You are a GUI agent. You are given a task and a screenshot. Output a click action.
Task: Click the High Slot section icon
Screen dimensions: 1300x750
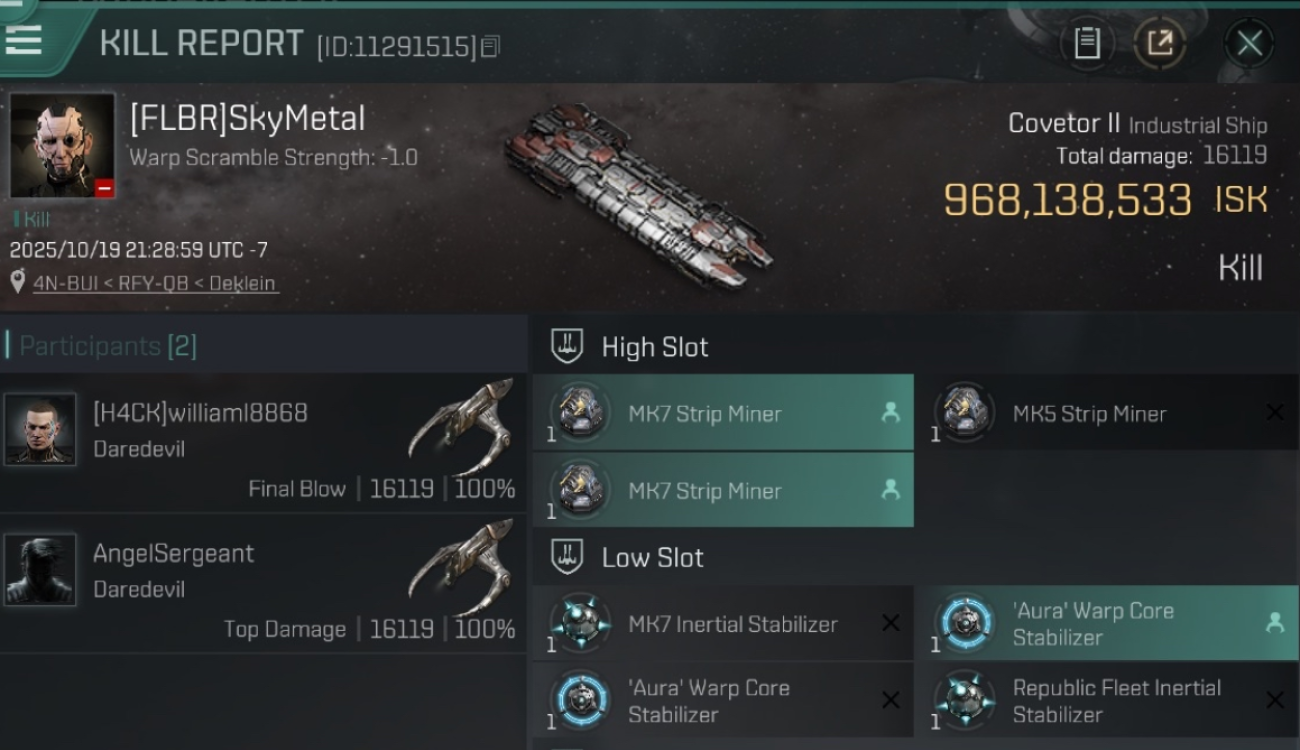(567, 347)
